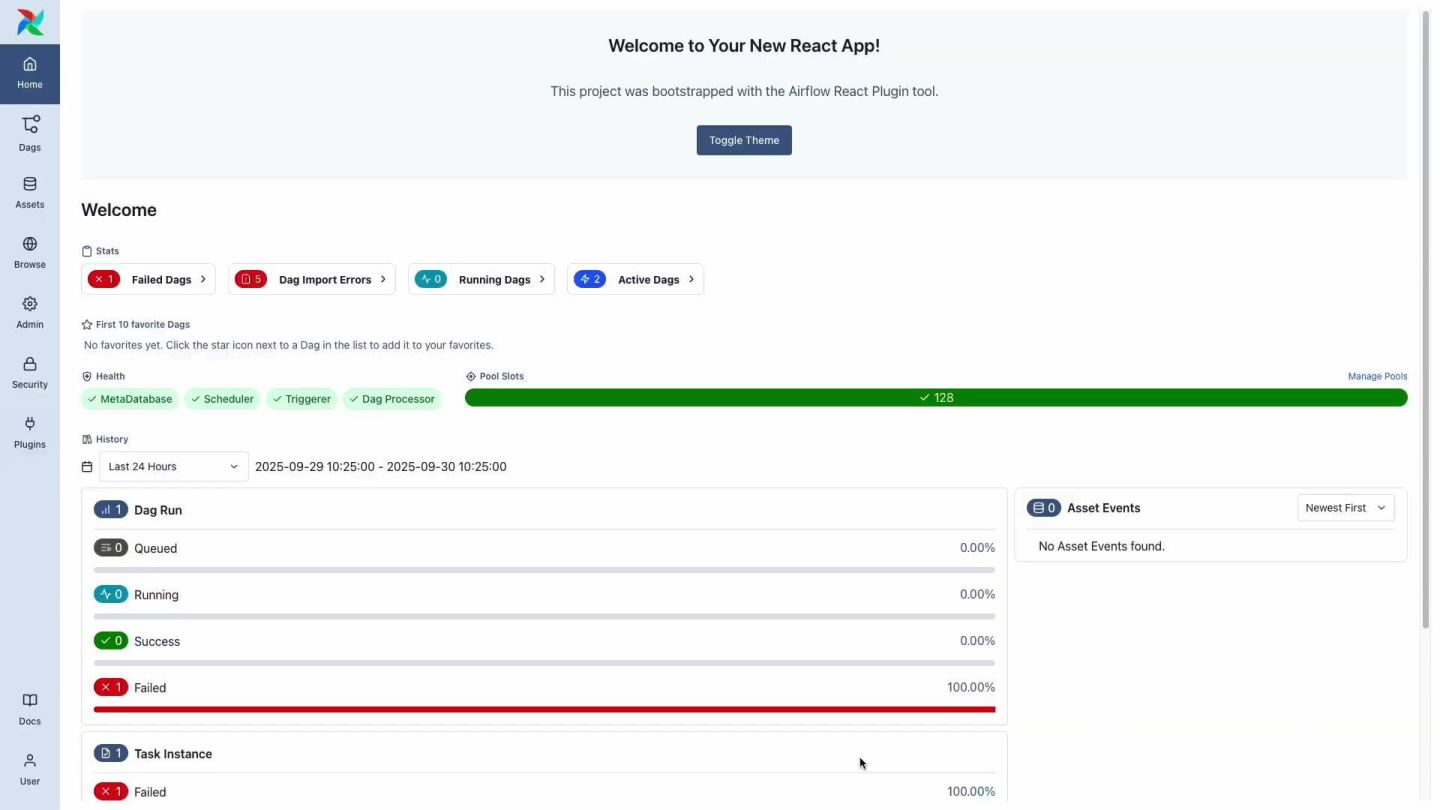Click the Running row label in Dag Run
The height and width of the screenshot is (810, 1440).
156,595
